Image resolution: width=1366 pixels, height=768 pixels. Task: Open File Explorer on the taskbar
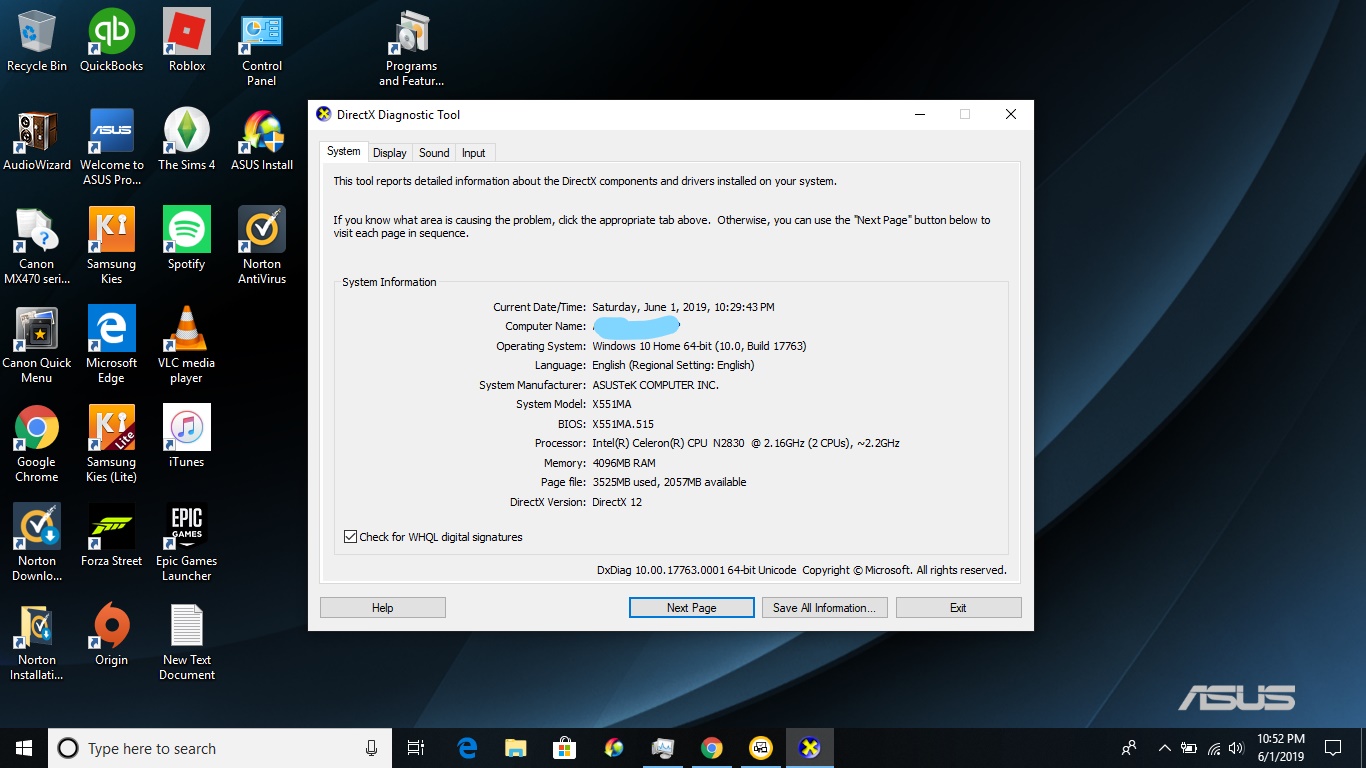(x=516, y=748)
